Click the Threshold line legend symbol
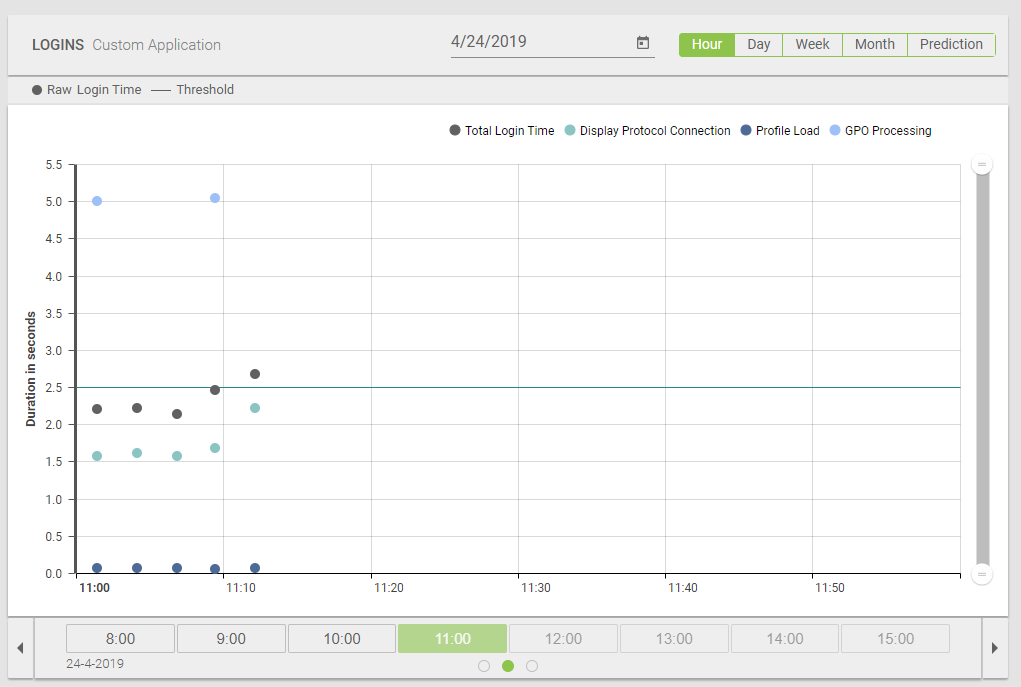 [159, 89]
